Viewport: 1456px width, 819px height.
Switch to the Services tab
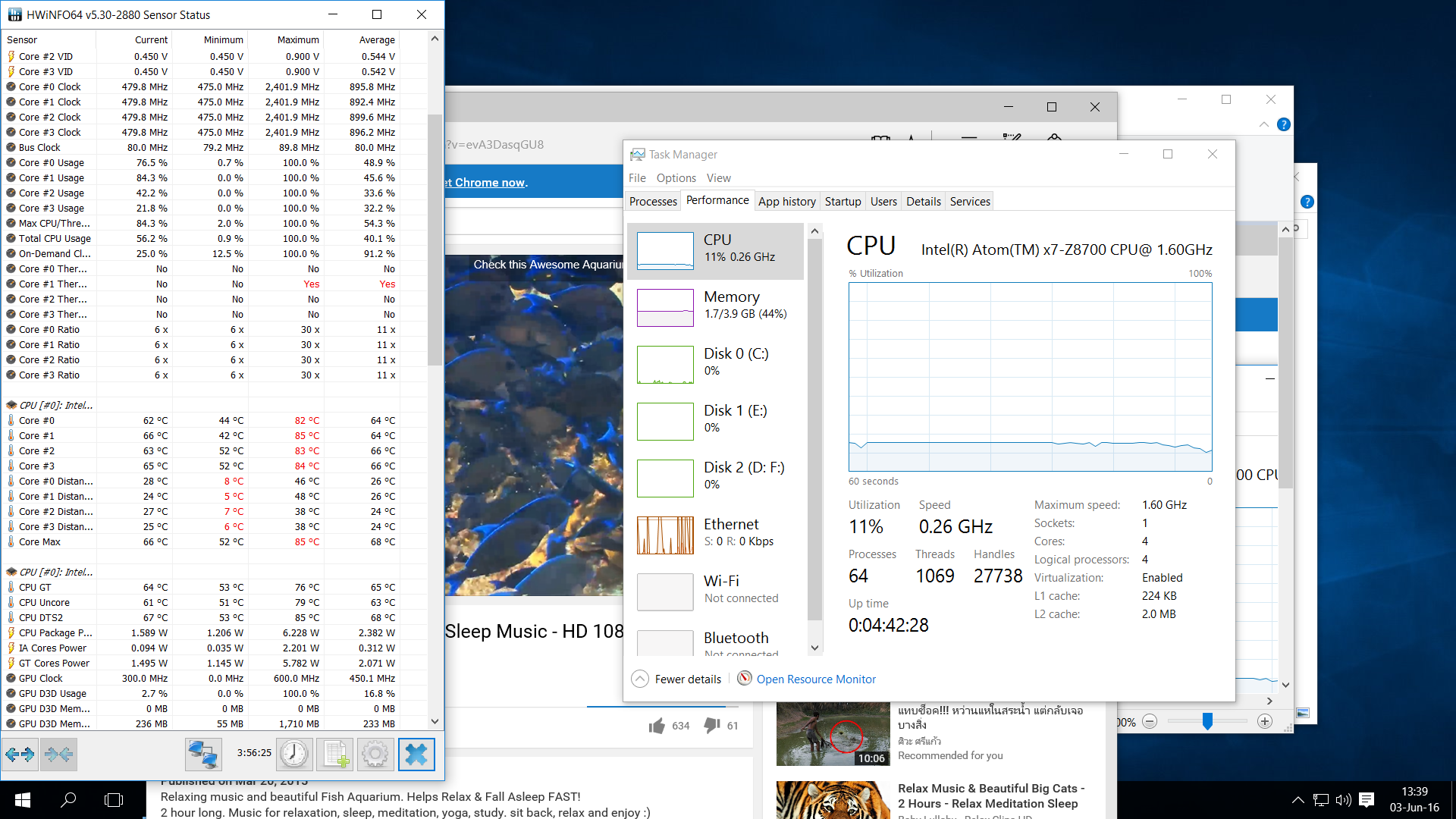[x=970, y=202]
